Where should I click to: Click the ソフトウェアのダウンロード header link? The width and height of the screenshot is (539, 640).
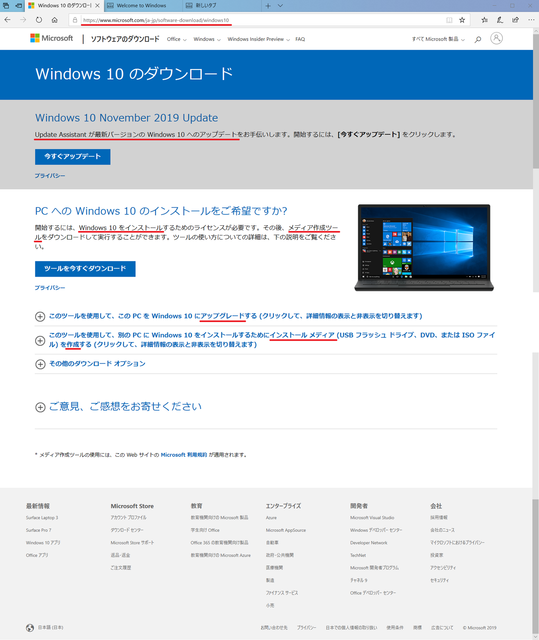(x=125, y=39)
